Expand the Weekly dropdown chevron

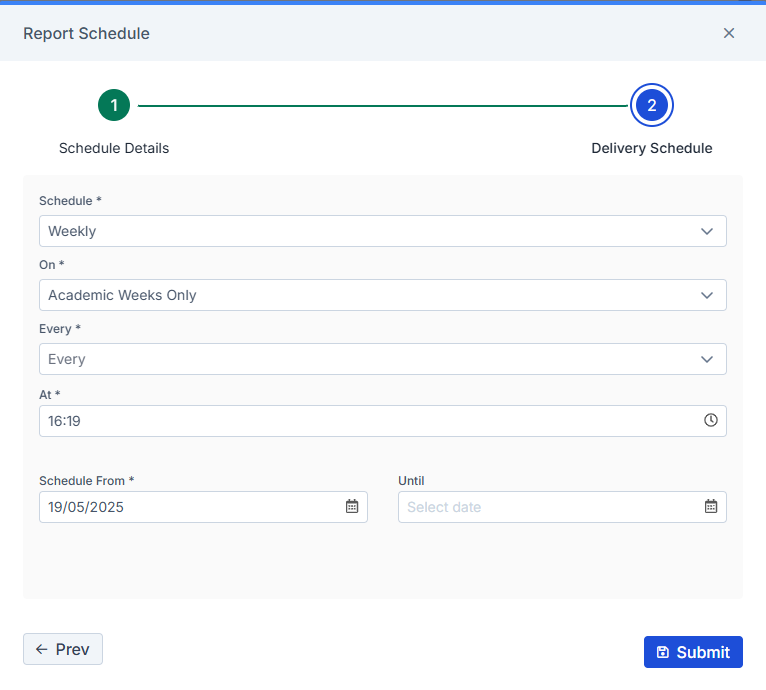pos(706,231)
